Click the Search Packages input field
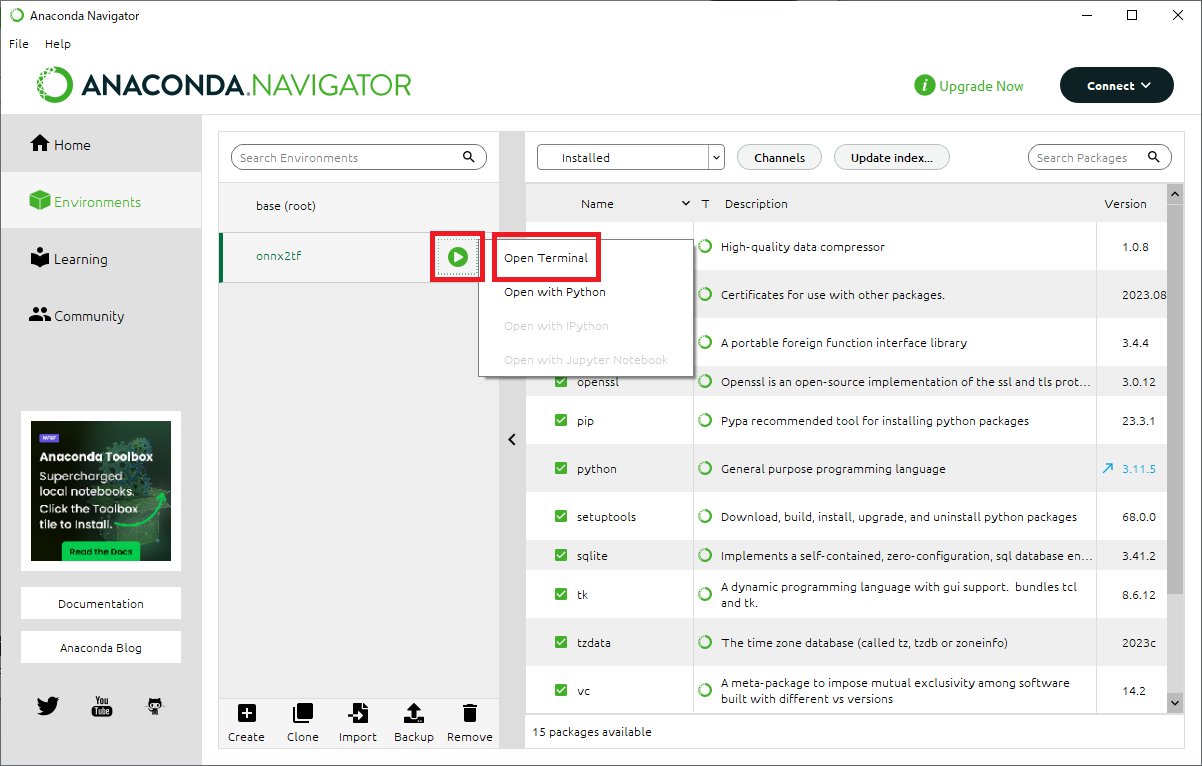 (1088, 157)
